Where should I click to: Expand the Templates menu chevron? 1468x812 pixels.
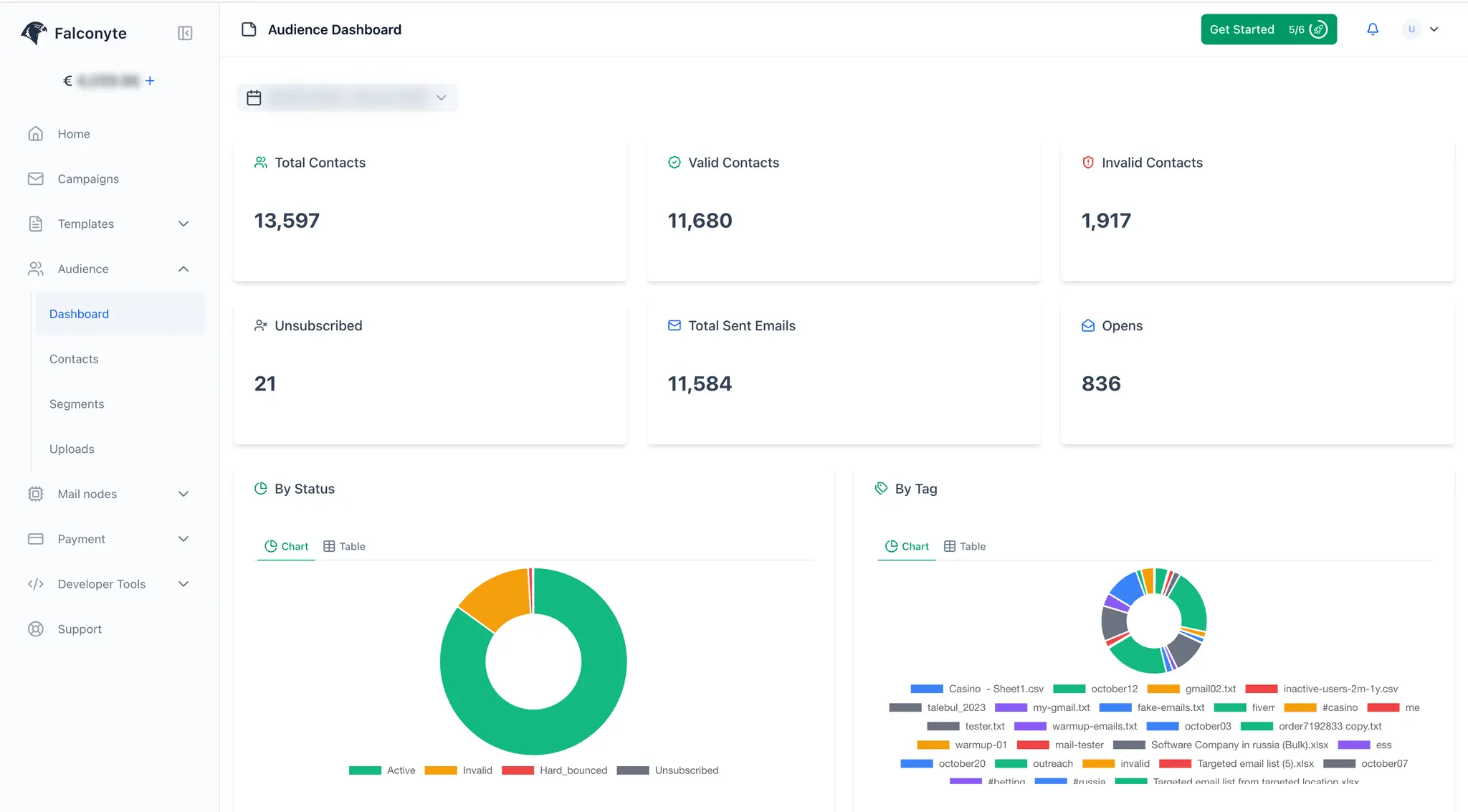click(x=183, y=224)
